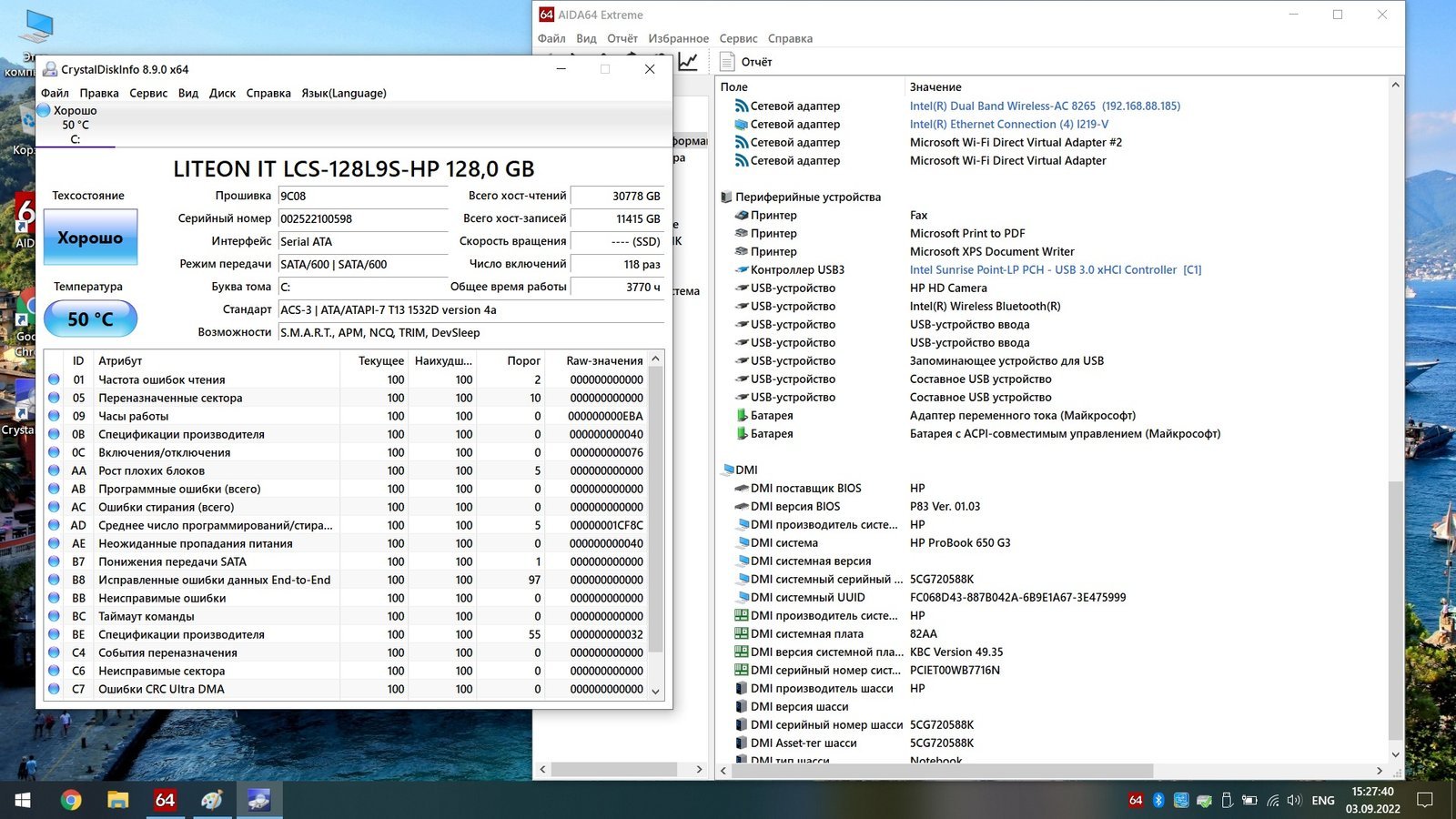1456x819 pixels.
Task: Select the DMI системный UUID row
Action: tap(1052, 597)
